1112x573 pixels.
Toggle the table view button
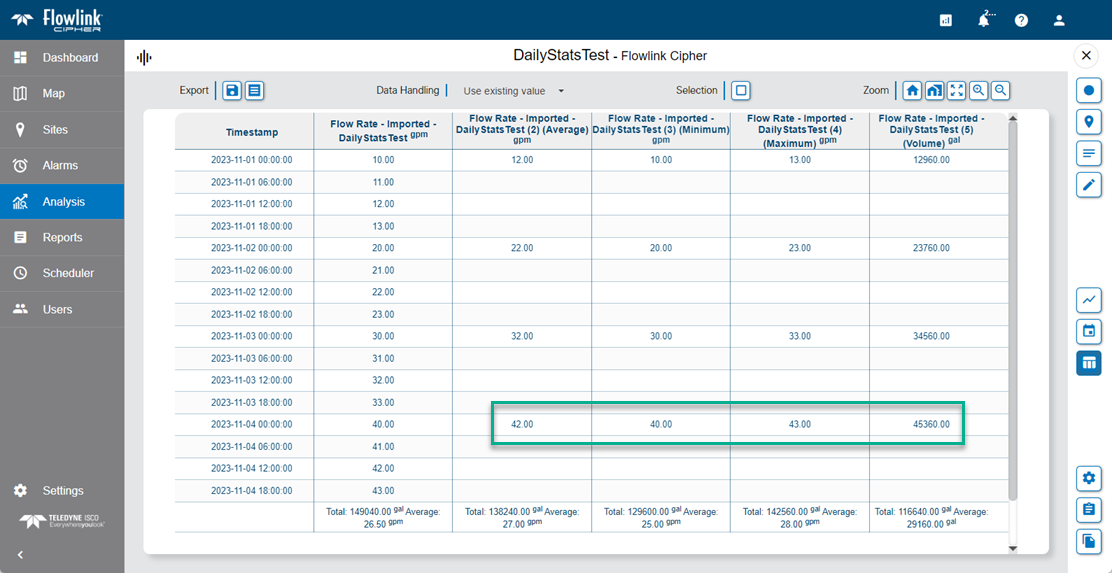pyautogui.click(x=1089, y=362)
